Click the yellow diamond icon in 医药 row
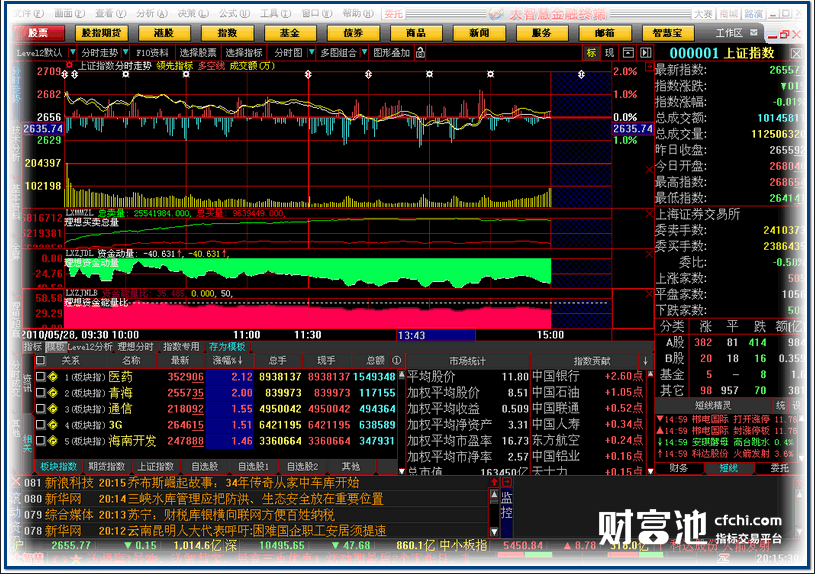The image size is (815, 574). pyautogui.click(x=52, y=376)
